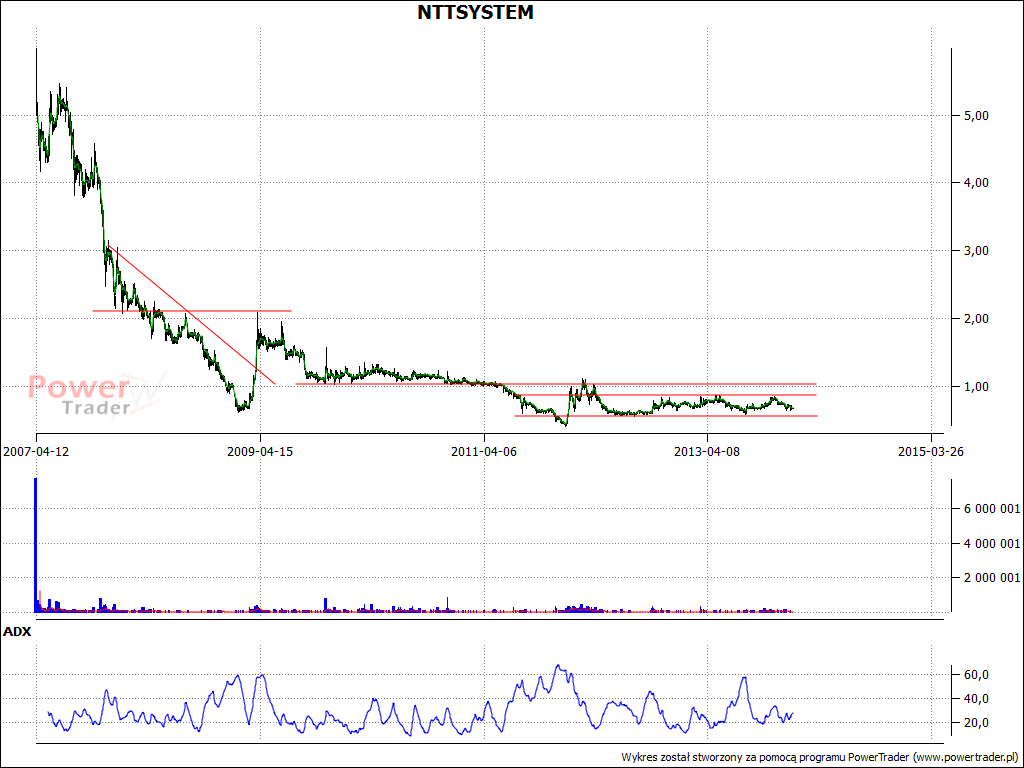1024x768 pixels.
Task: Click the 6 000 001 volume label
Action: click(x=991, y=509)
